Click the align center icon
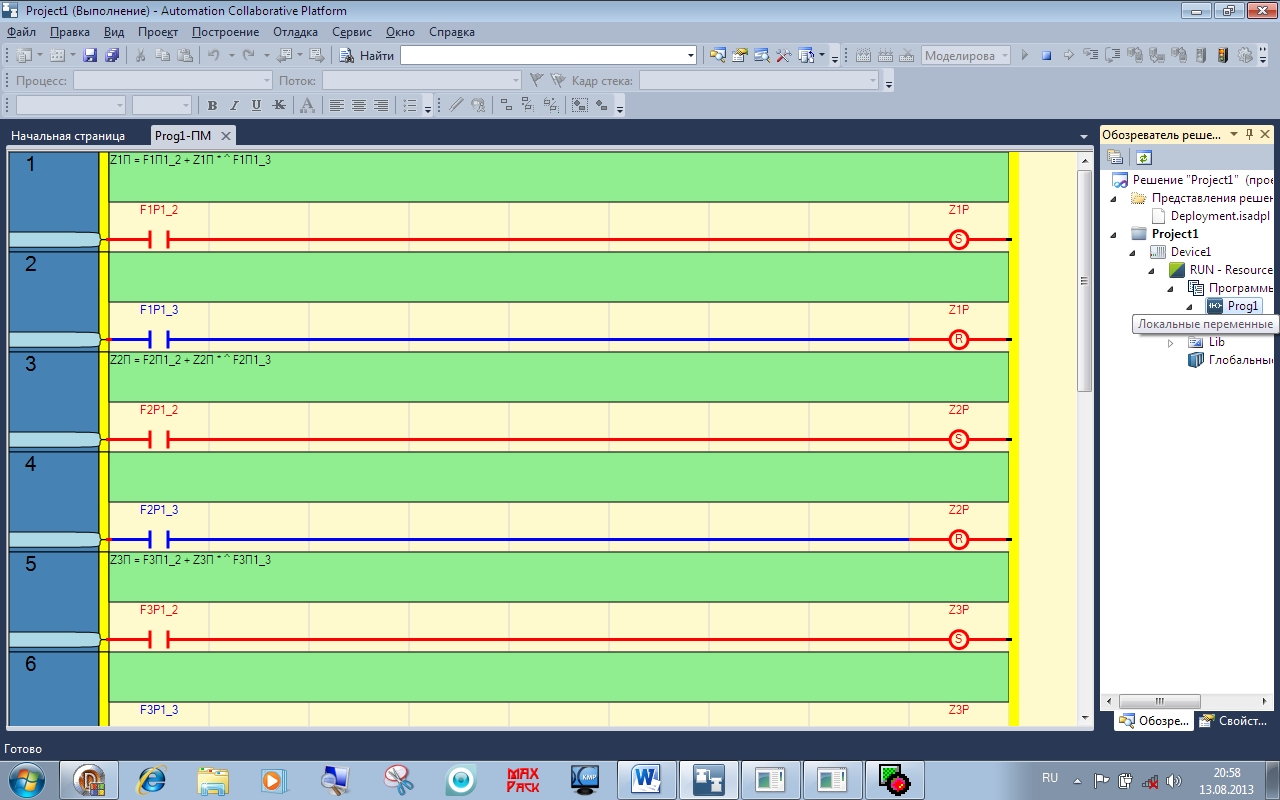1280x800 pixels. click(x=359, y=105)
